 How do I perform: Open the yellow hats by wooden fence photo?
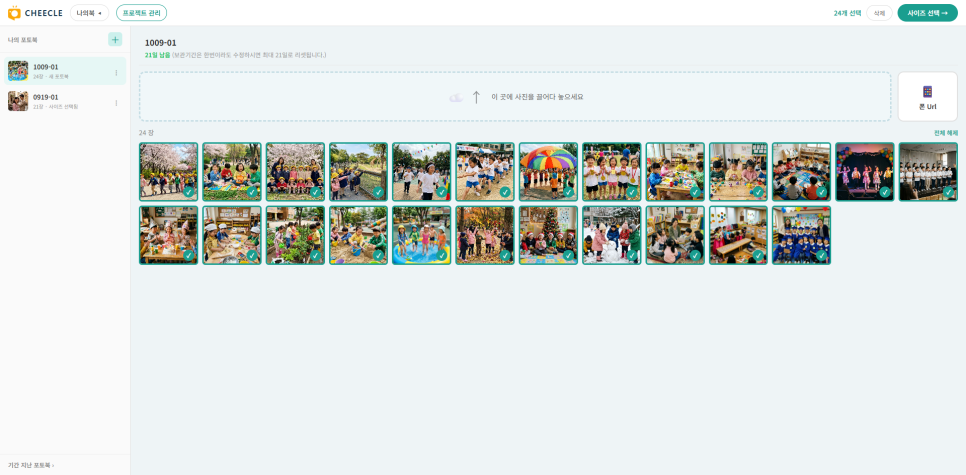[359, 172]
